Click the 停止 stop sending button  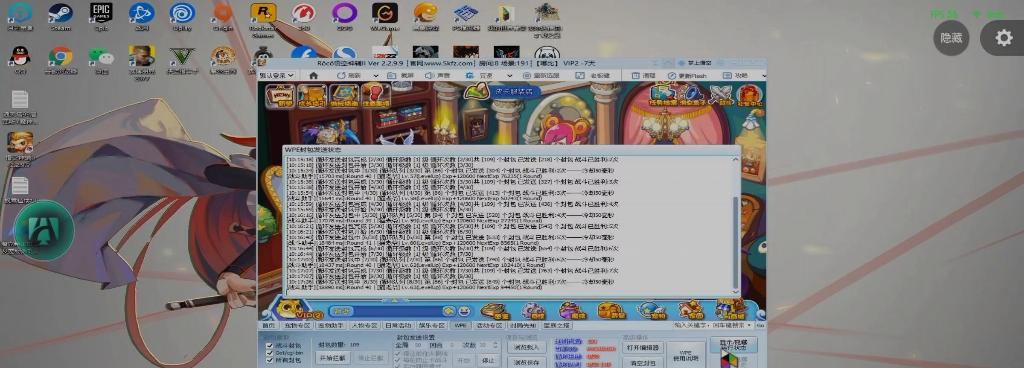pos(487,360)
